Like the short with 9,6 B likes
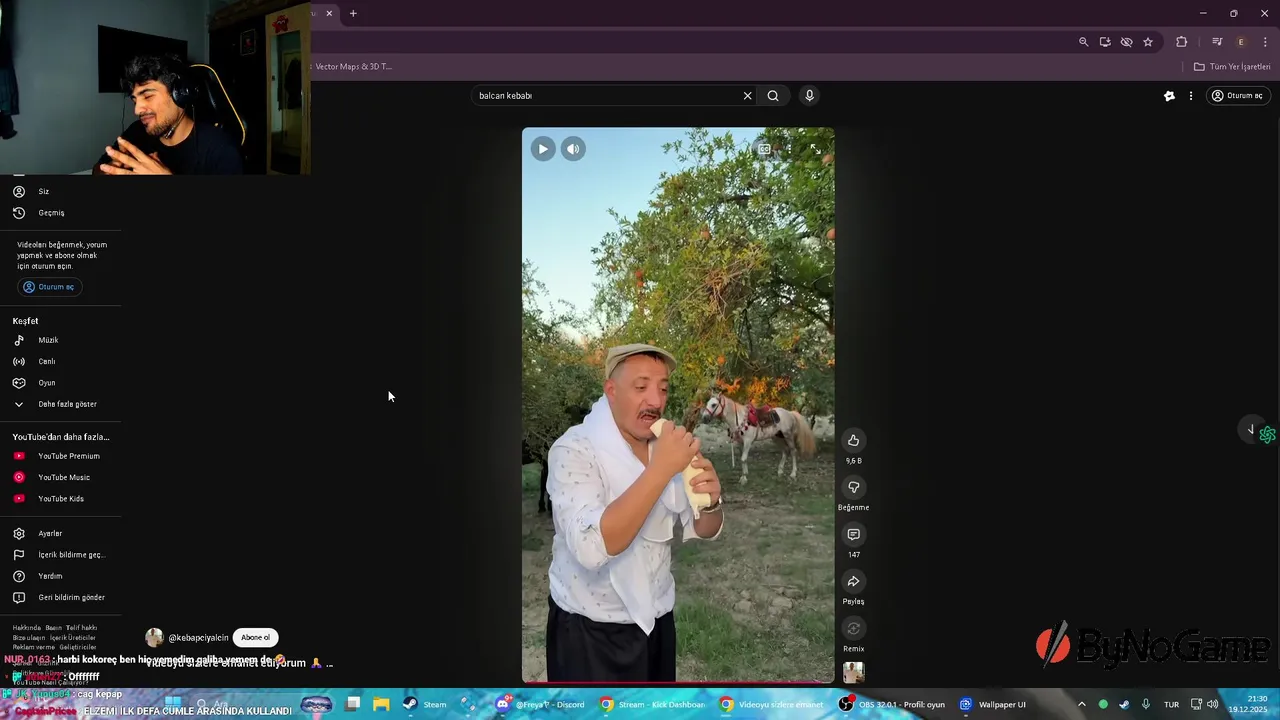This screenshot has height=720, width=1280. point(853,440)
